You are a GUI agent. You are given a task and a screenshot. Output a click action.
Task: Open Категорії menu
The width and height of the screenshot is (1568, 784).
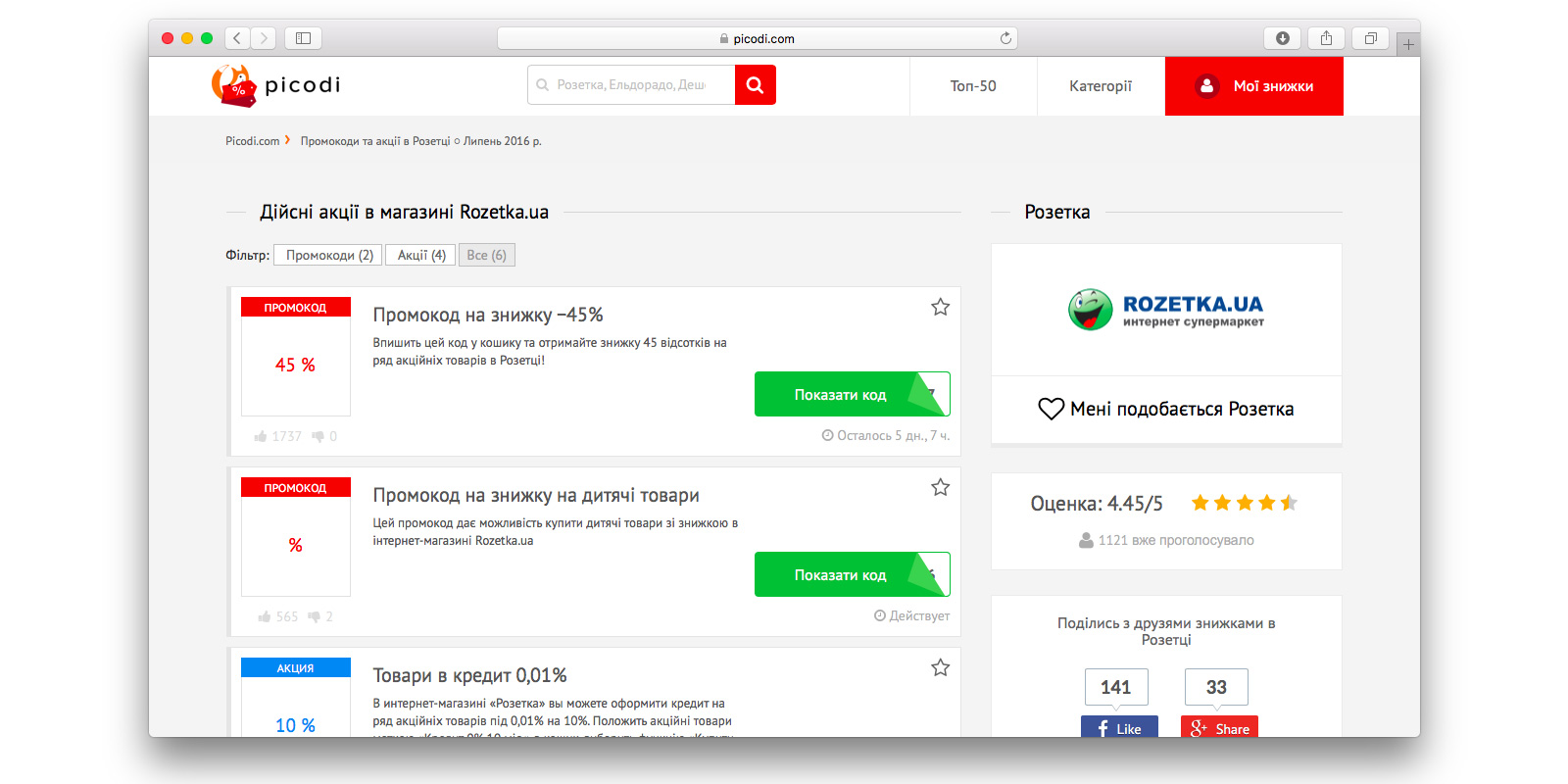1101,86
